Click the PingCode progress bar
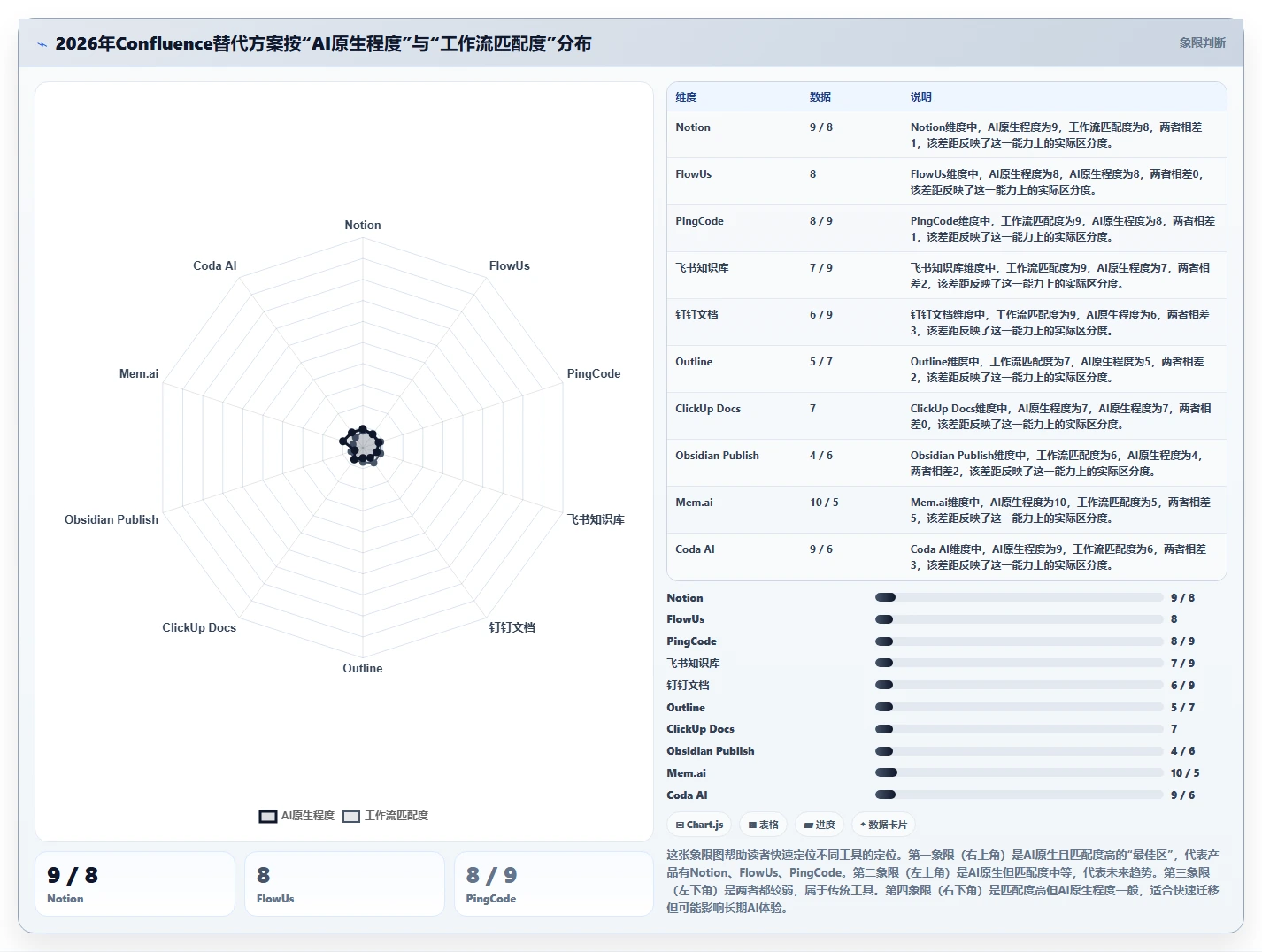Screen dimensions: 1262x952 (1020, 641)
